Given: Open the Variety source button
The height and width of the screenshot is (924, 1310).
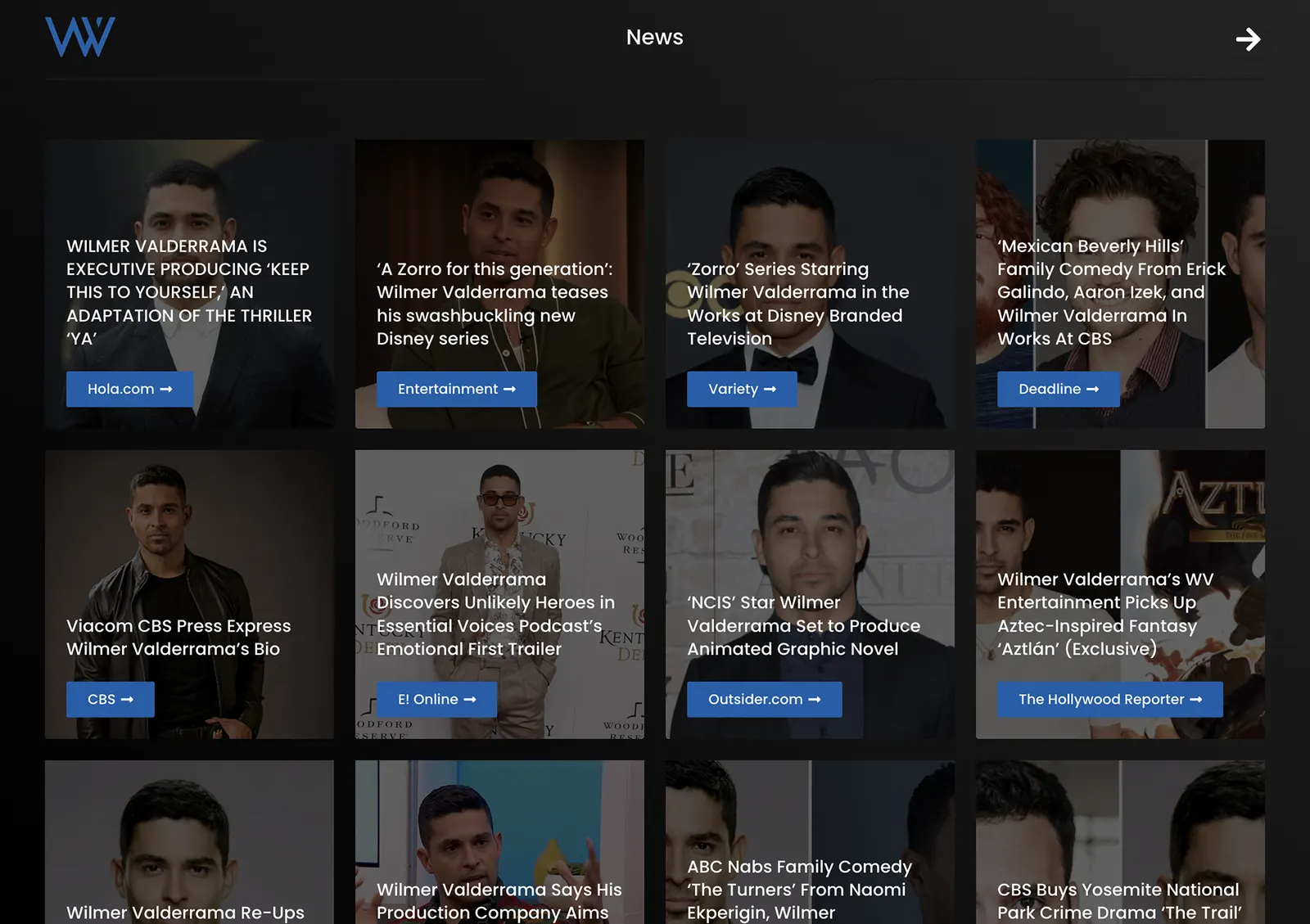Looking at the screenshot, I should click(742, 389).
